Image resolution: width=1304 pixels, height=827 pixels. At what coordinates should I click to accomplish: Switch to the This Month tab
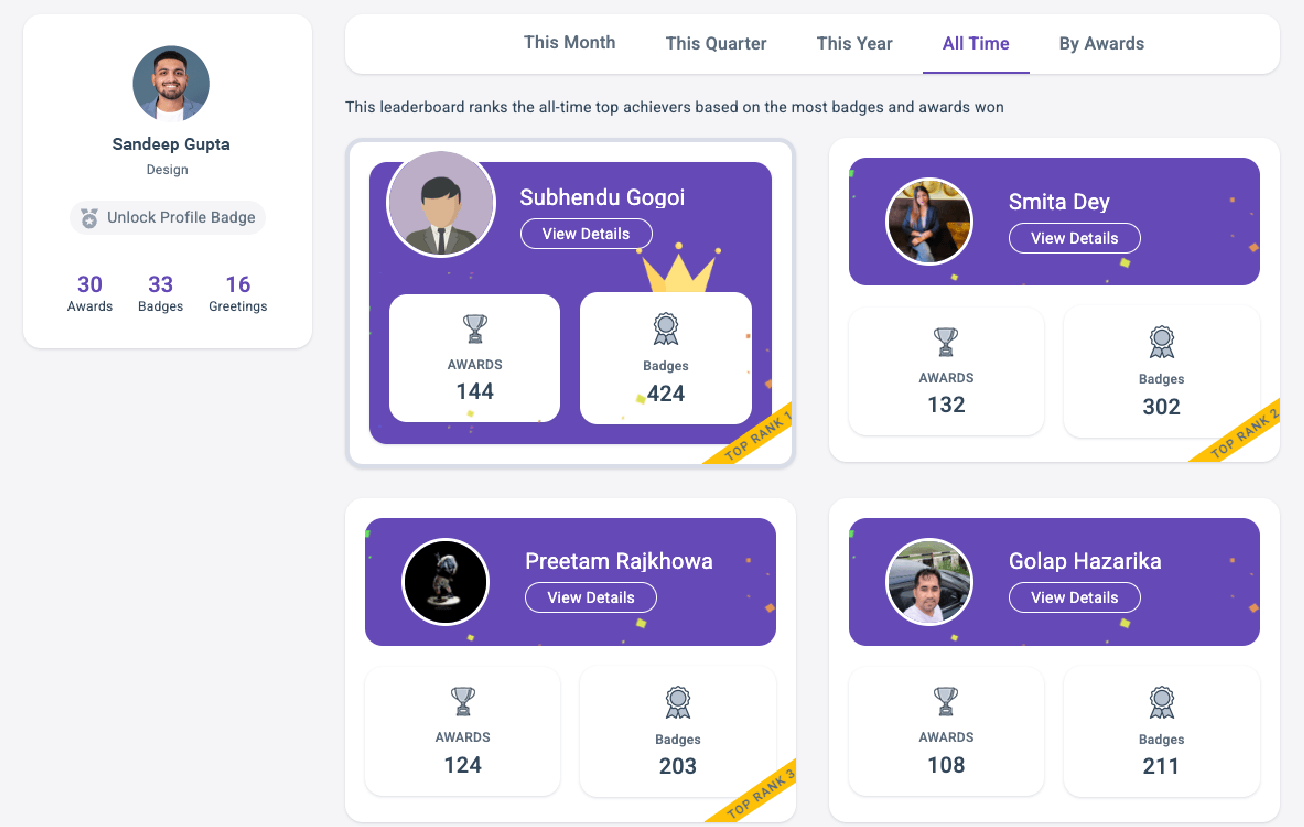(x=569, y=43)
